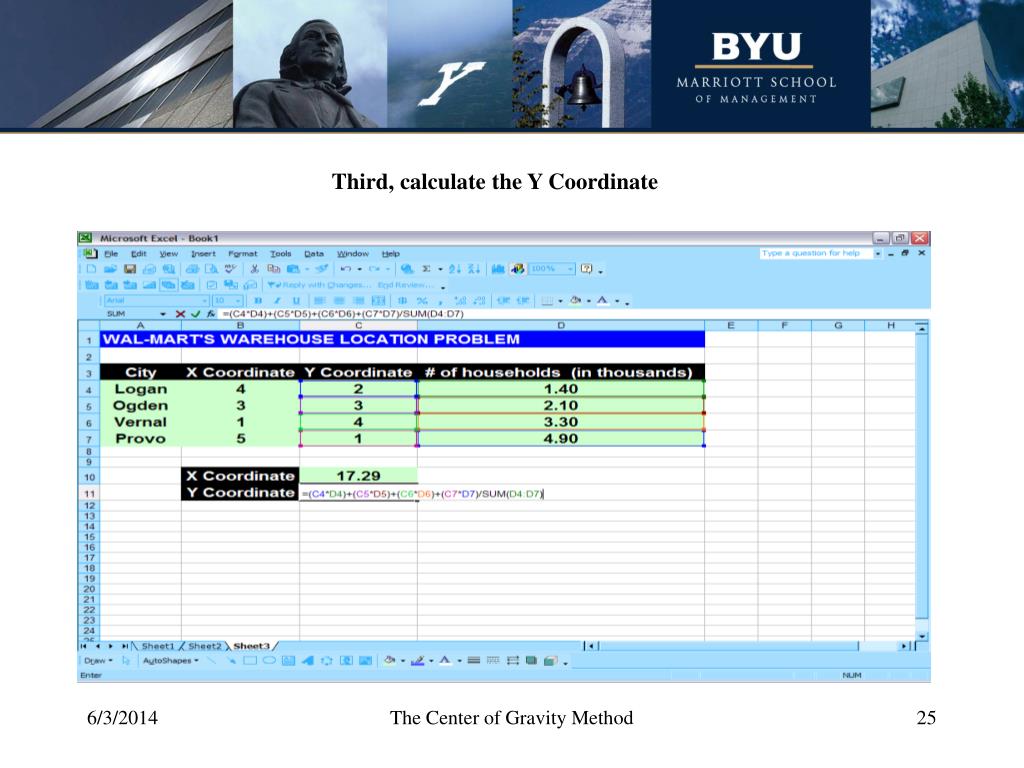Click the AutoSum sigma icon

pos(426,269)
